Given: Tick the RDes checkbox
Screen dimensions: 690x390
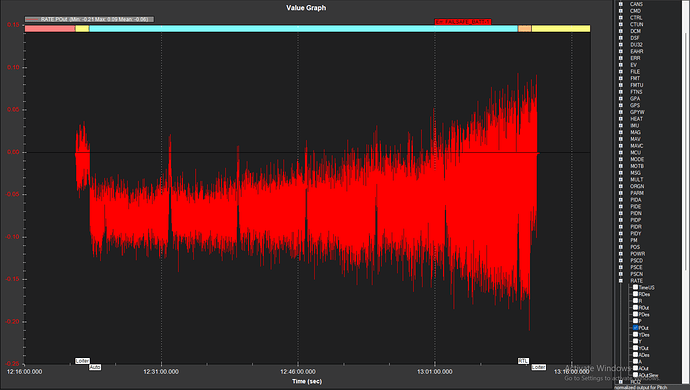Looking at the screenshot, I should [635, 294].
